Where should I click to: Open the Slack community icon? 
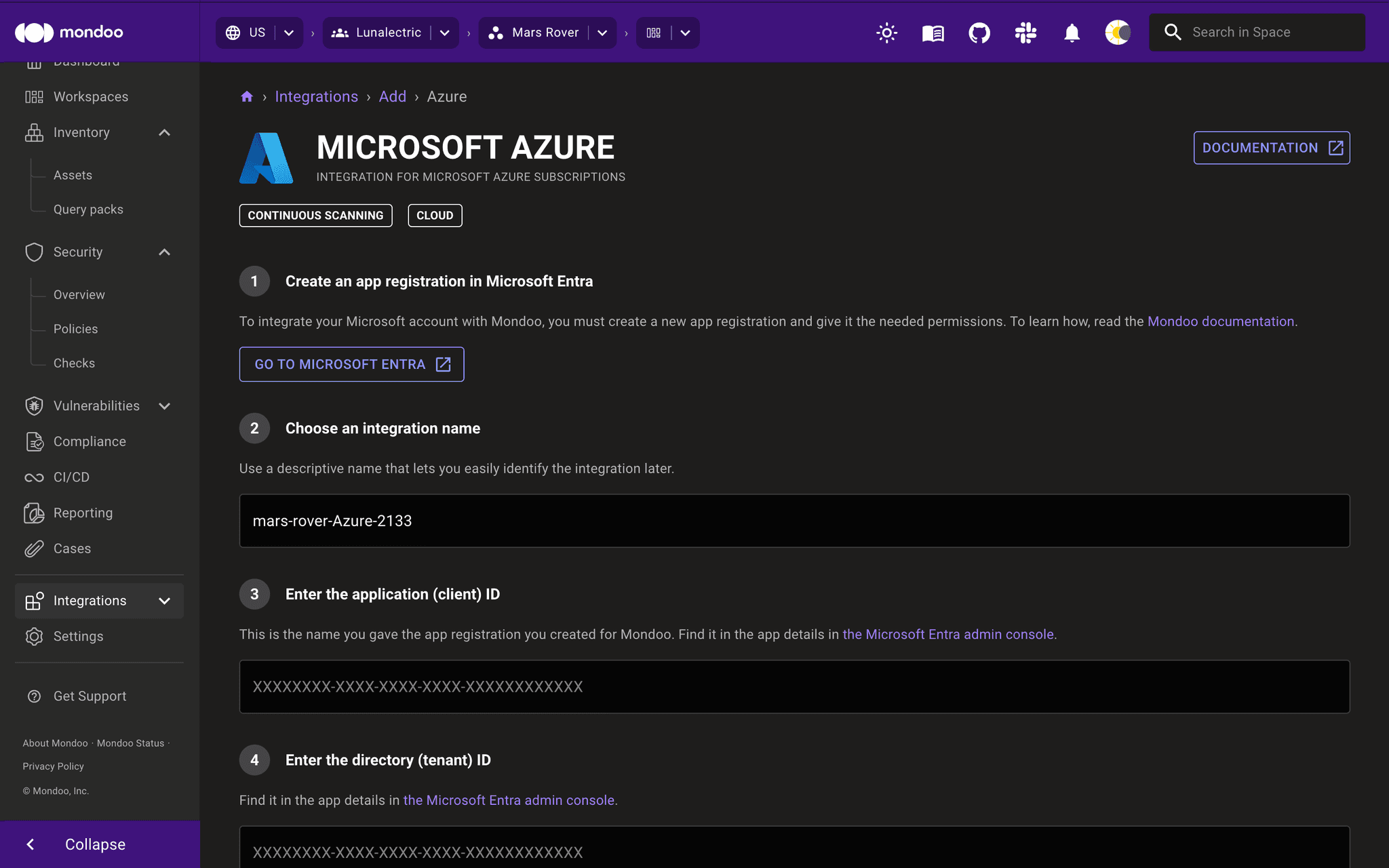tap(1025, 33)
